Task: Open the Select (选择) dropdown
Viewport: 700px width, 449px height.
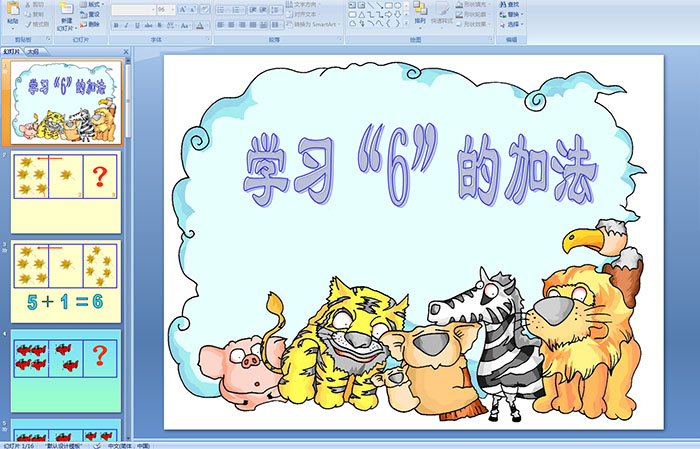Action: coord(512,24)
